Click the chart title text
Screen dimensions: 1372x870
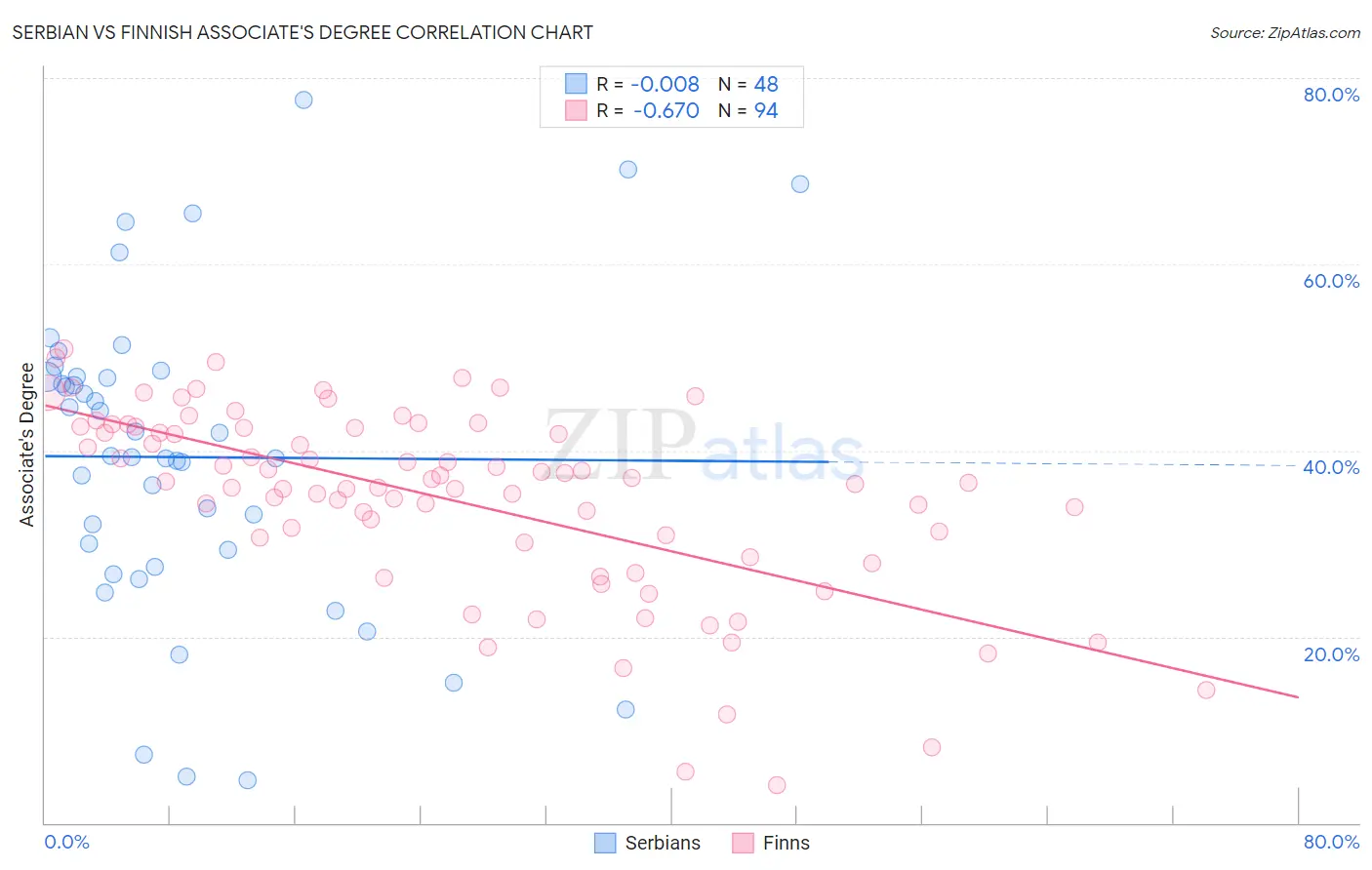(303, 32)
